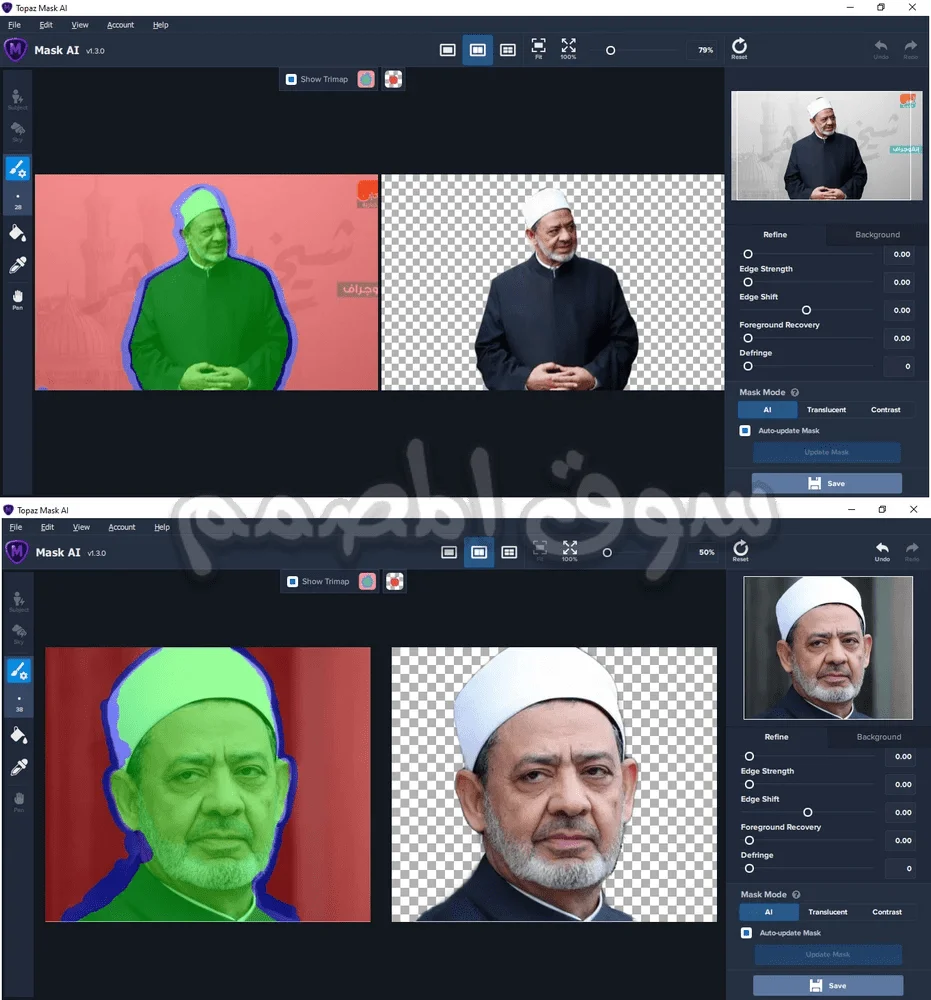931x1000 pixels.
Task: Open the File menu in upper window
Action: (x=14, y=25)
